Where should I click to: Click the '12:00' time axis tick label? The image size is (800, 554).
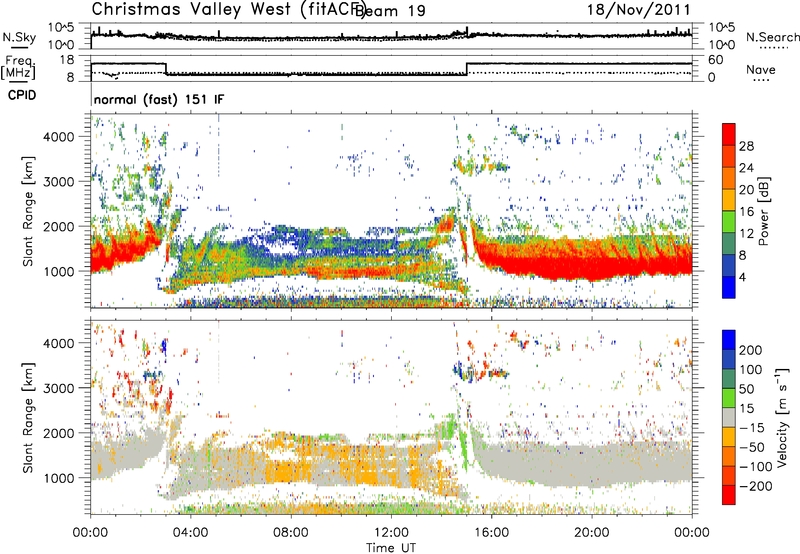391,533
